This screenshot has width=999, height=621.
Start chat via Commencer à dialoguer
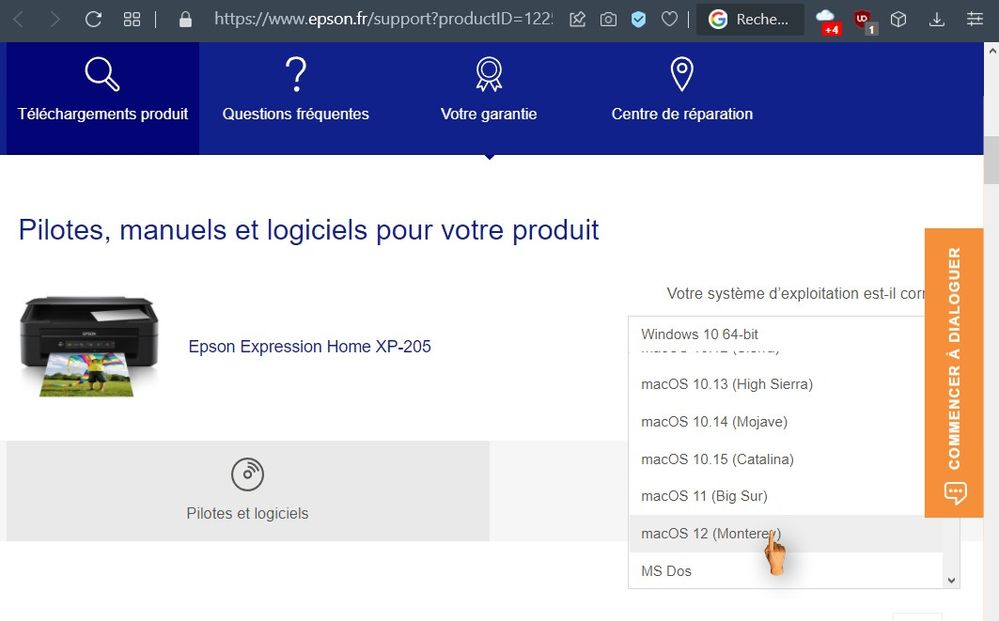click(954, 372)
